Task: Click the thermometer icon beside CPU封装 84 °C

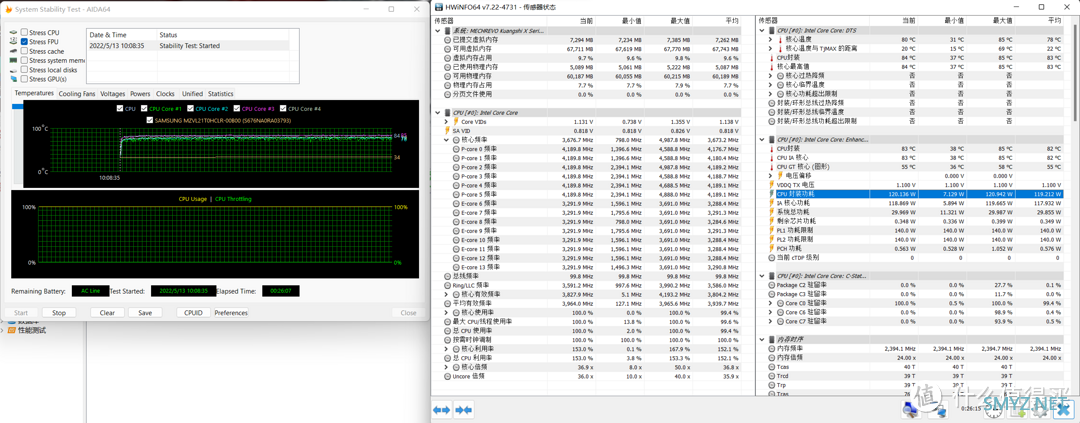Action: click(771, 57)
